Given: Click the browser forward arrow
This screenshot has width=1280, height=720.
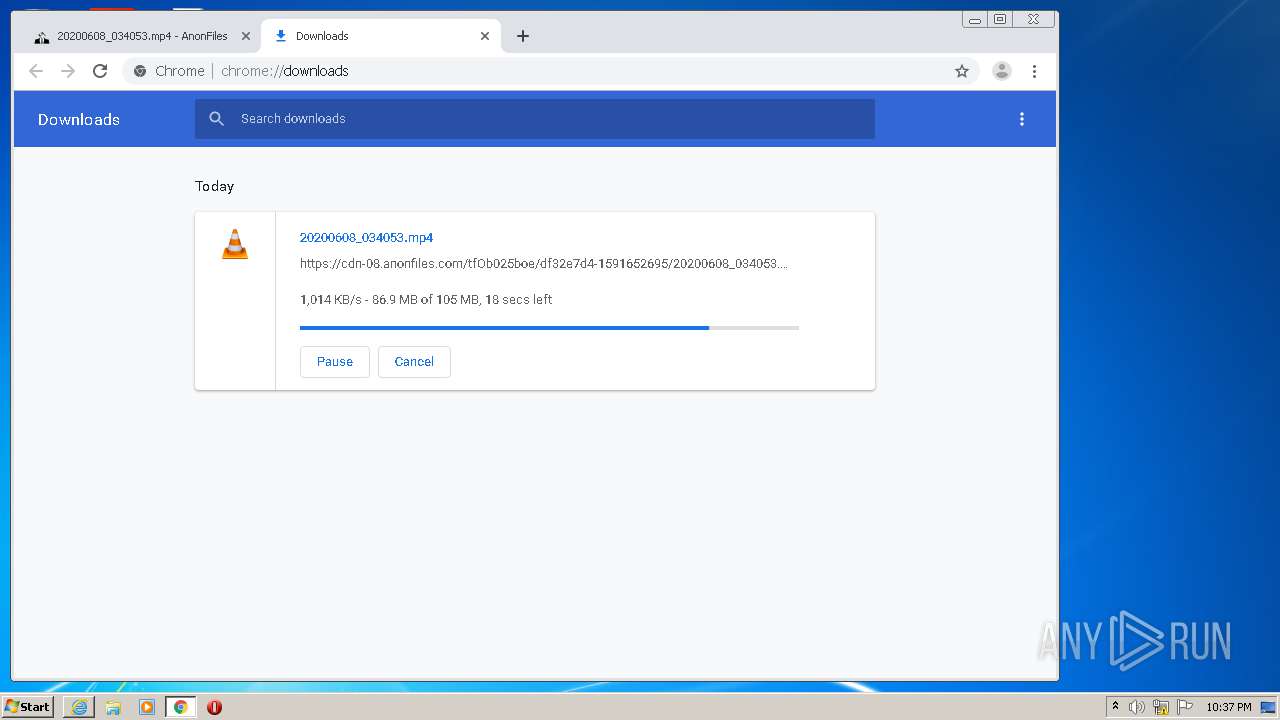Looking at the screenshot, I should point(68,71).
